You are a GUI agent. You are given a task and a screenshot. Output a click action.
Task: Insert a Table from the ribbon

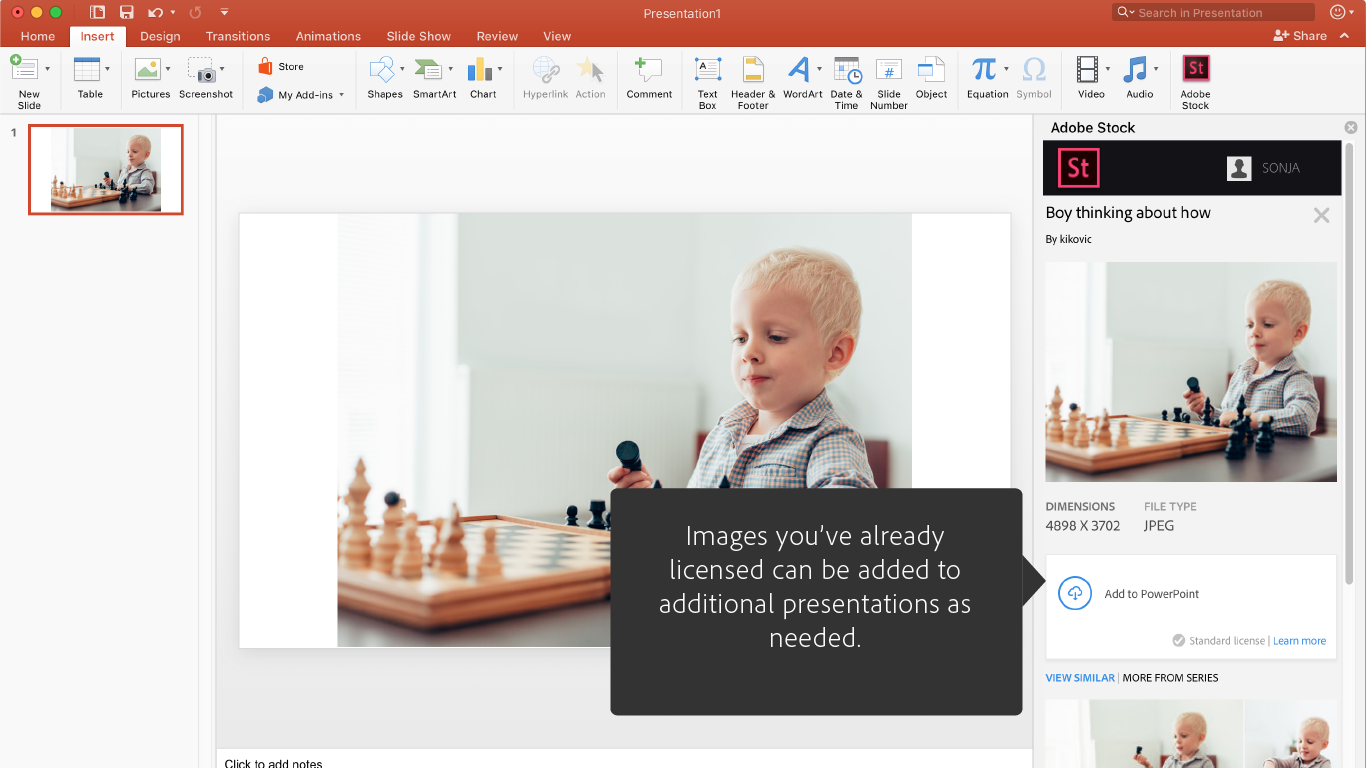pos(88,69)
